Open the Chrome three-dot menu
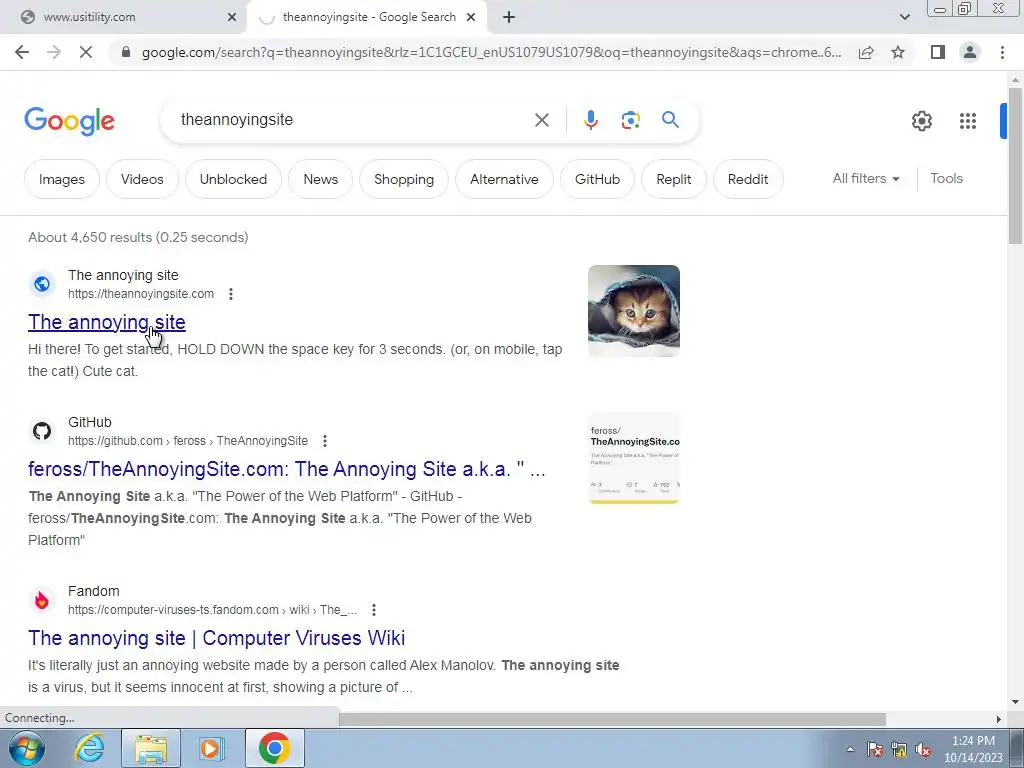This screenshot has width=1024, height=768. point(1002,52)
